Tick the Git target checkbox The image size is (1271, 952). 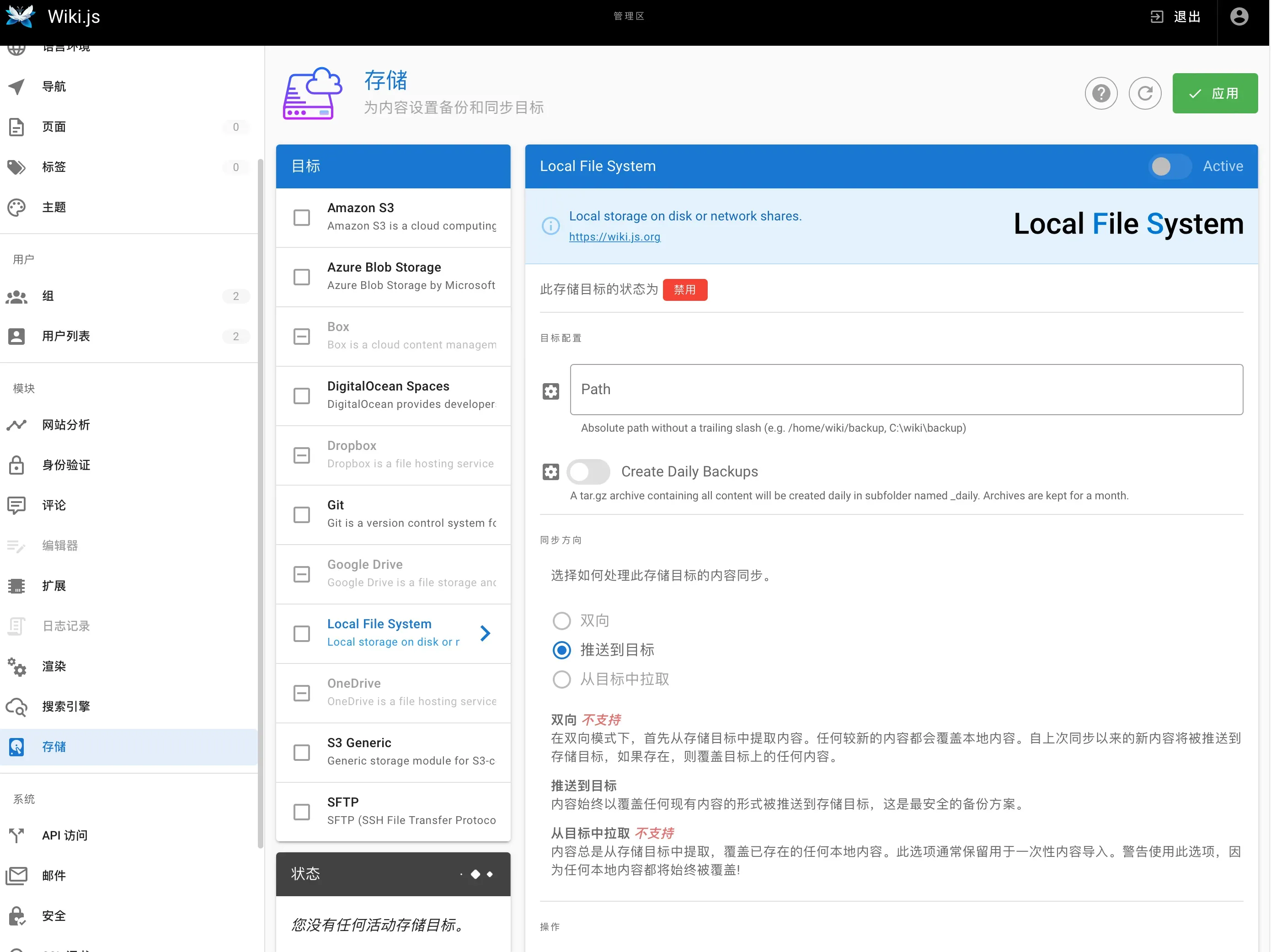(302, 515)
